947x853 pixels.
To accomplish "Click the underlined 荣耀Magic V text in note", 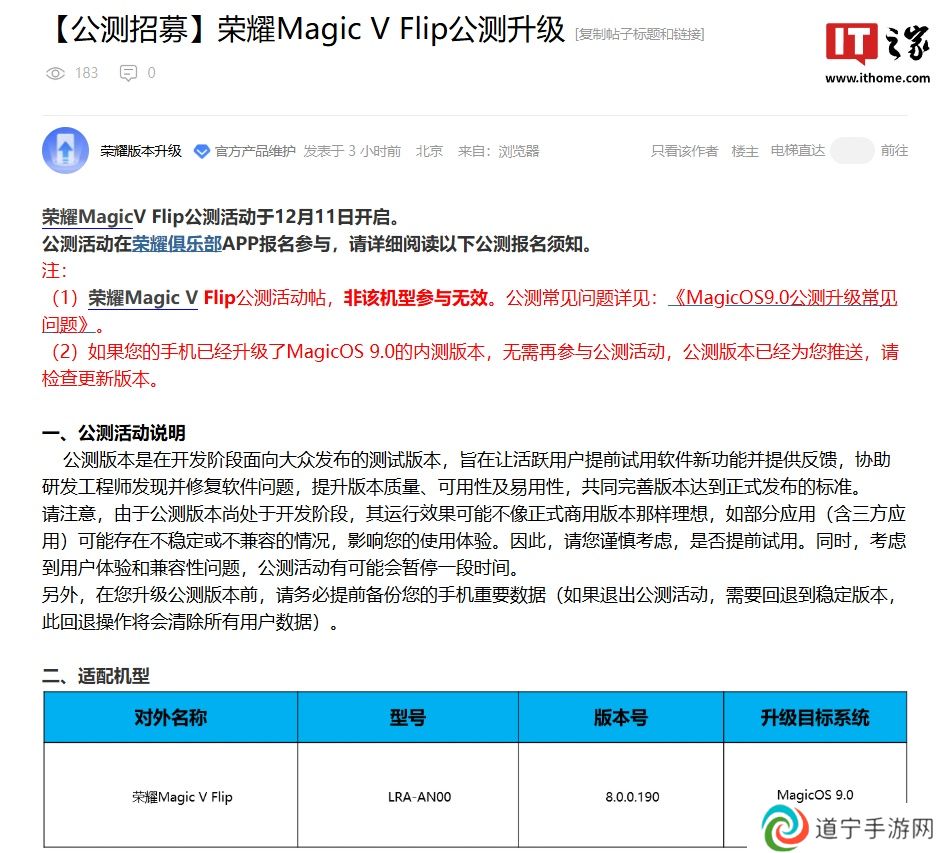I will (143, 298).
